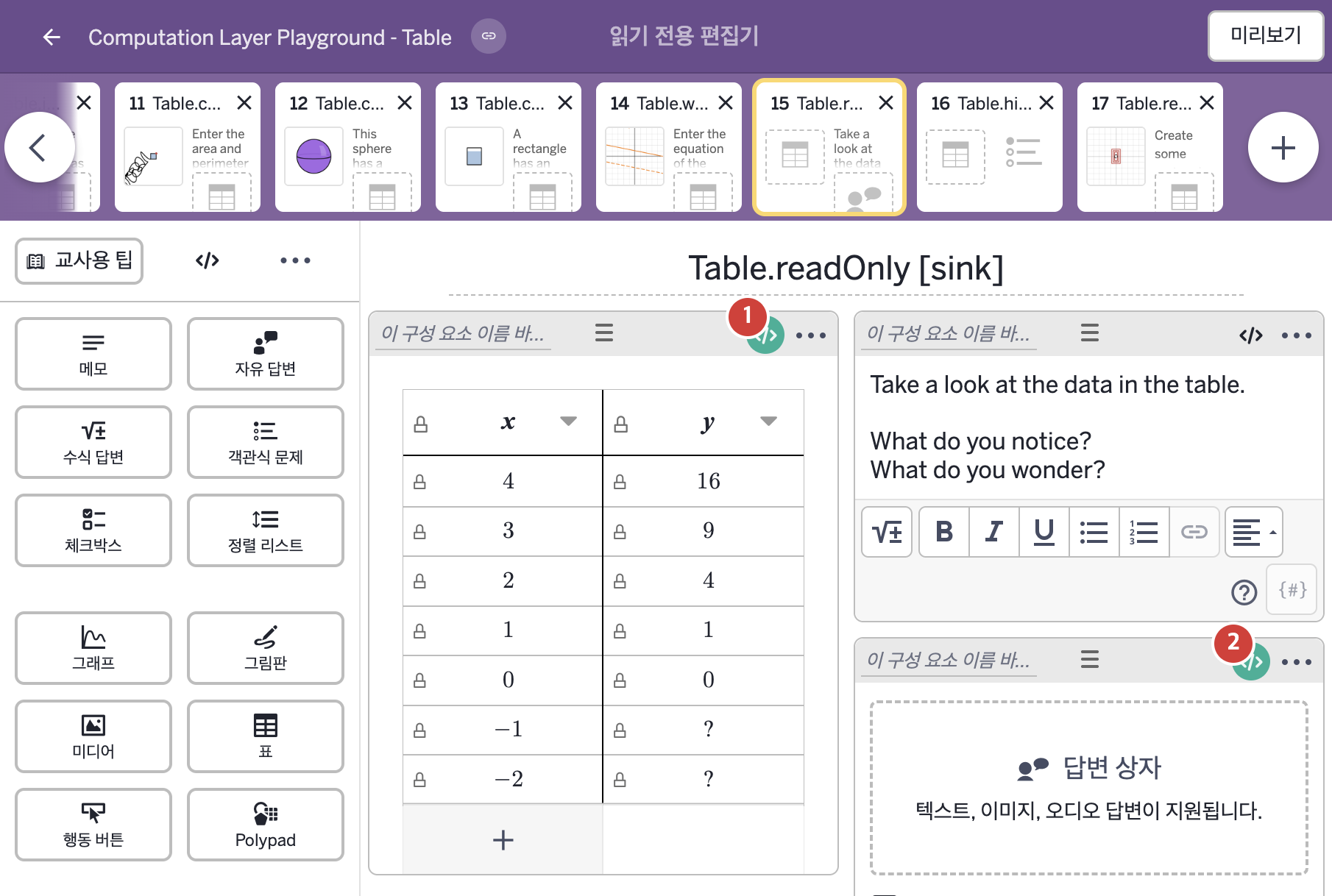Image resolution: width=1332 pixels, height=896 pixels.
Task: Add a new row to the table
Action: (503, 839)
